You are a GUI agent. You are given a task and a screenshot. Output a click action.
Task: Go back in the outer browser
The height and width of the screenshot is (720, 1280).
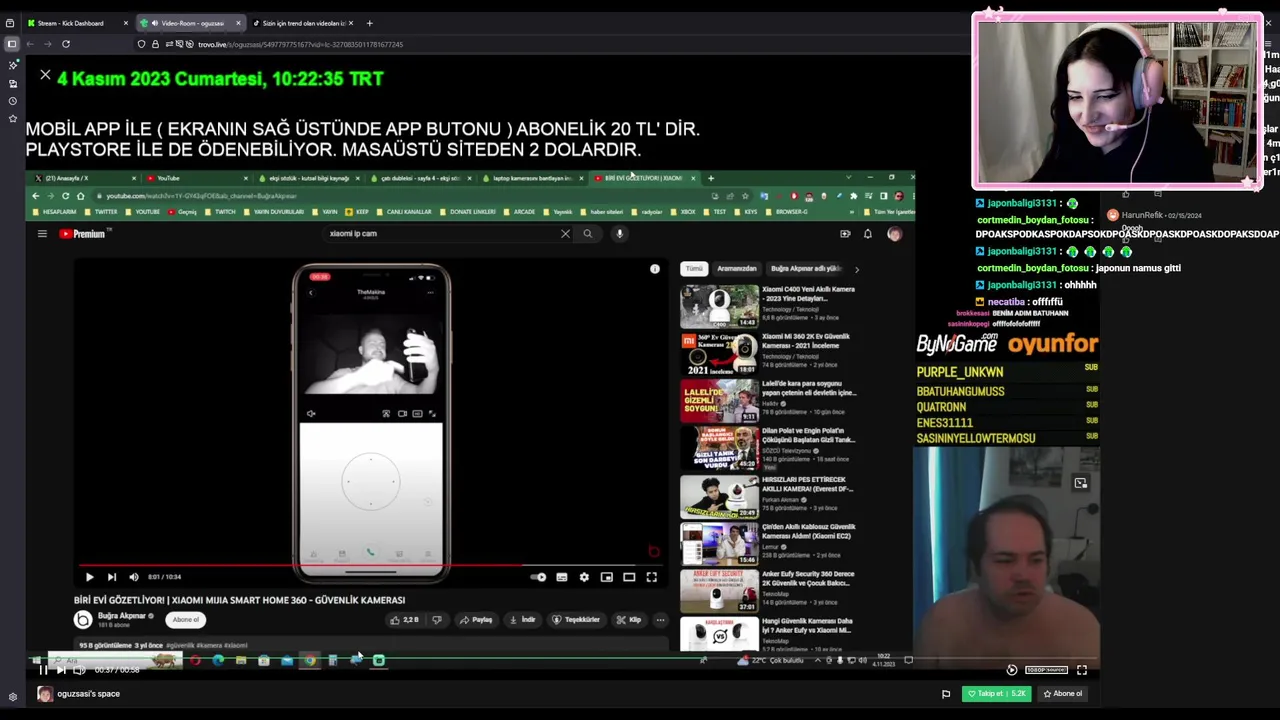click(x=30, y=44)
